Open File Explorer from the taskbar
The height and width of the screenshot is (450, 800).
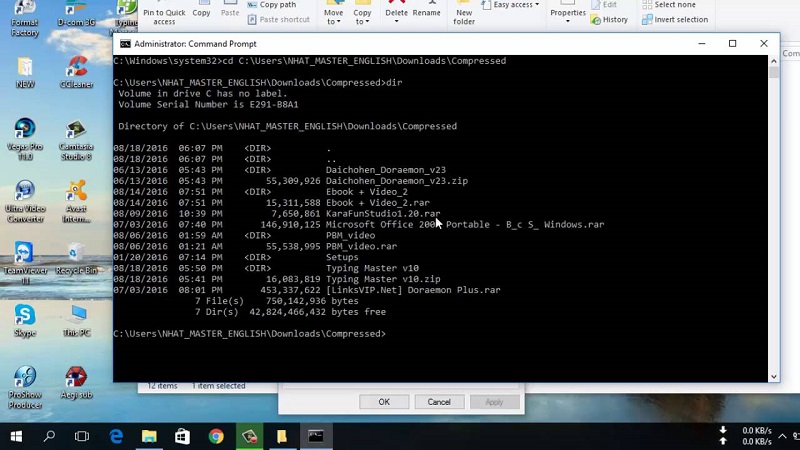[x=149, y=436]
